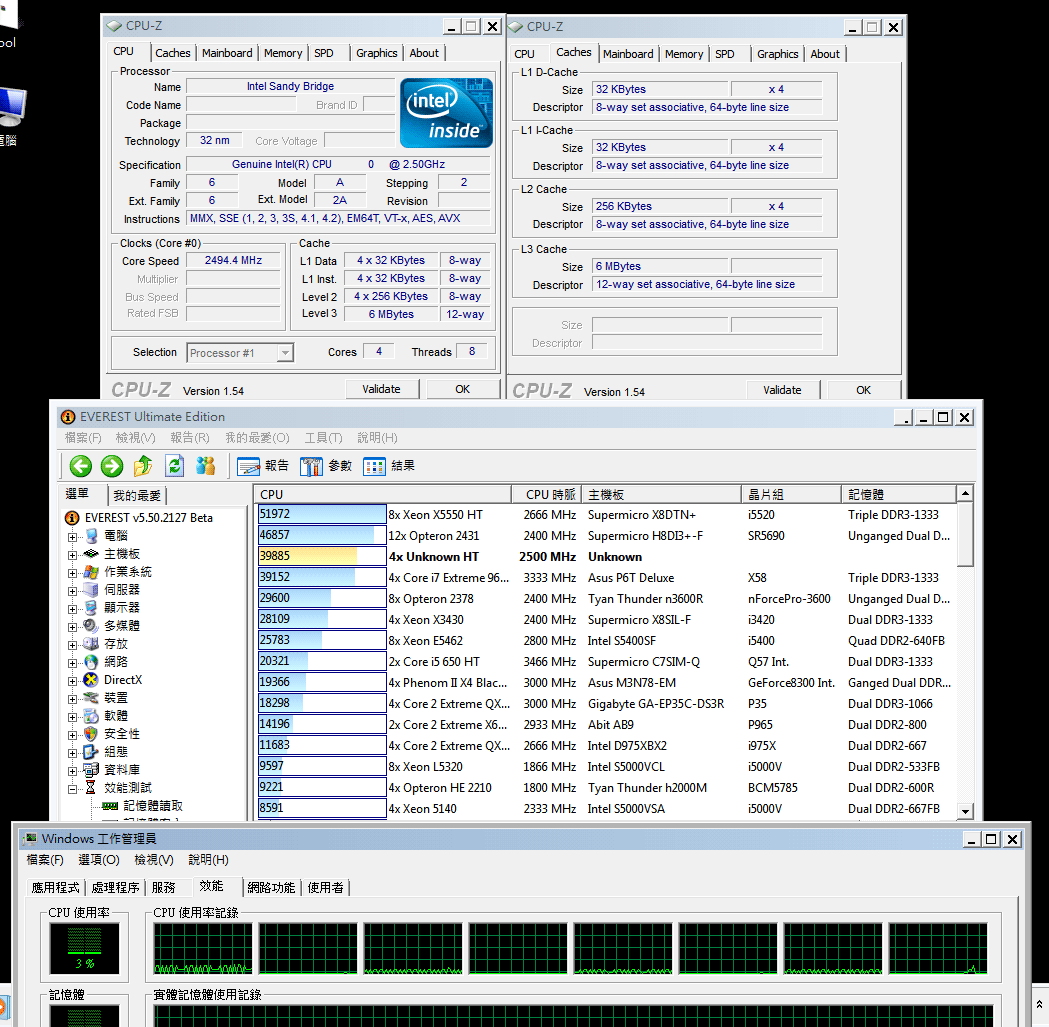
Task: Click the green Forward arrow in EVEREST
Action: pyautogui.click(x=112, y=465)
